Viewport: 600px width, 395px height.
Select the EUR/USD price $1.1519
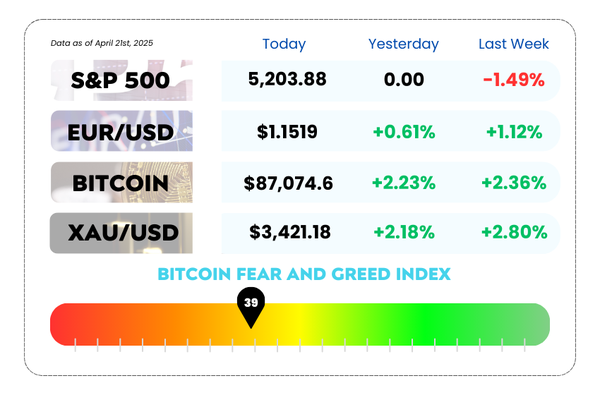(287, 132)
